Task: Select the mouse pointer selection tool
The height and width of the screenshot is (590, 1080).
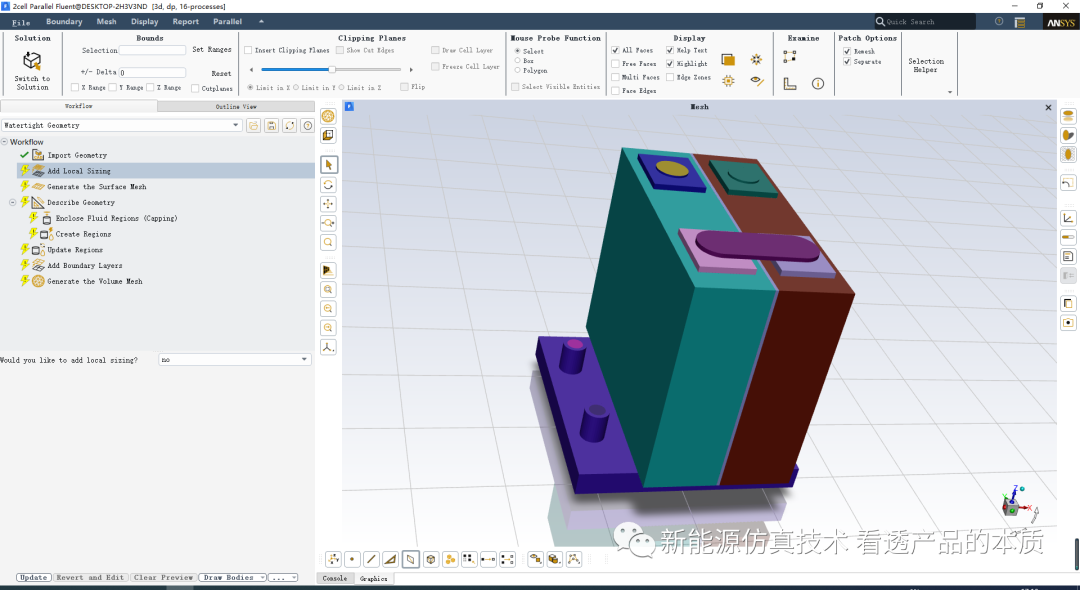Action: click(328, 165)
